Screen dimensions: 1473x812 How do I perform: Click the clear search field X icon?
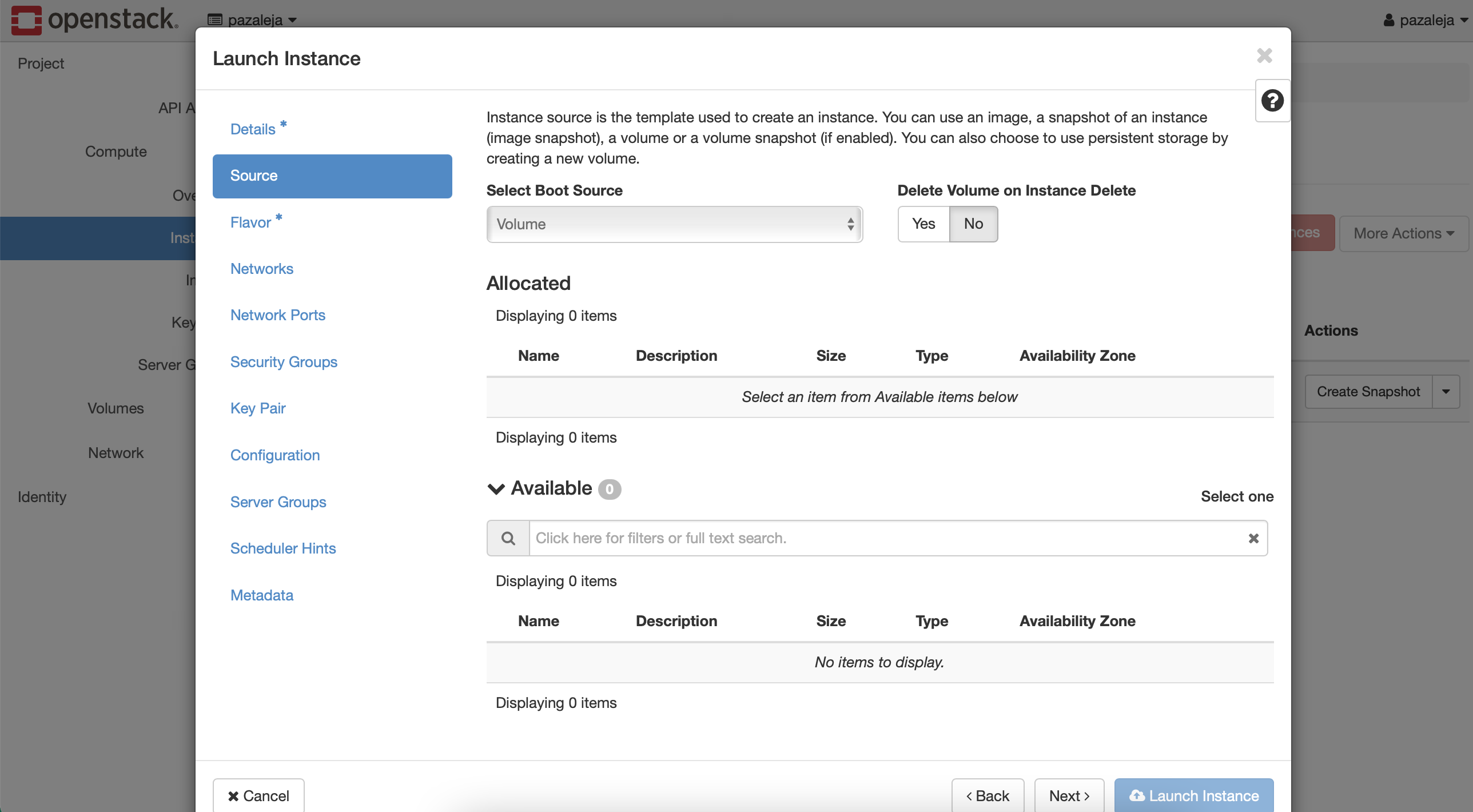click(1253, 538)
